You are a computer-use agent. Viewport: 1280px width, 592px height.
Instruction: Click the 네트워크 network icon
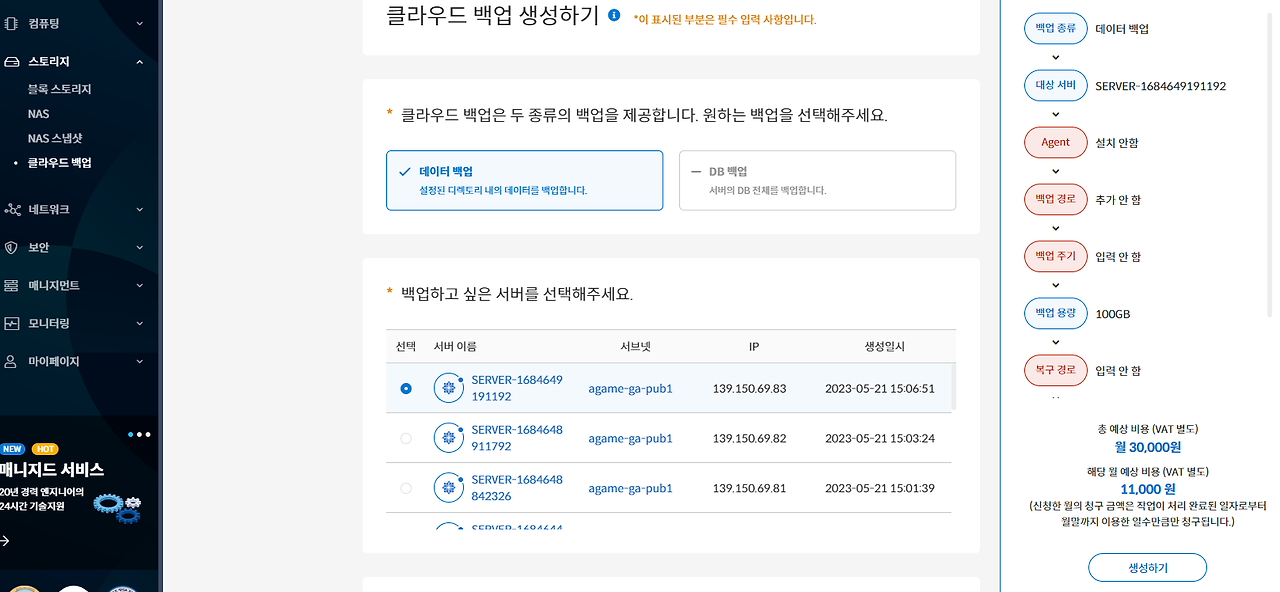pyautogui.click(x=14, y=209)
